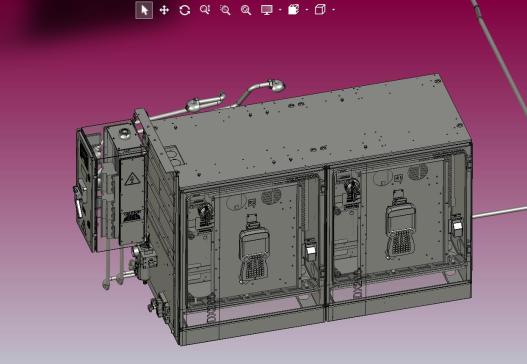Pick the zoom area magnifier tool
527x364 pixels.
(225, 10)
